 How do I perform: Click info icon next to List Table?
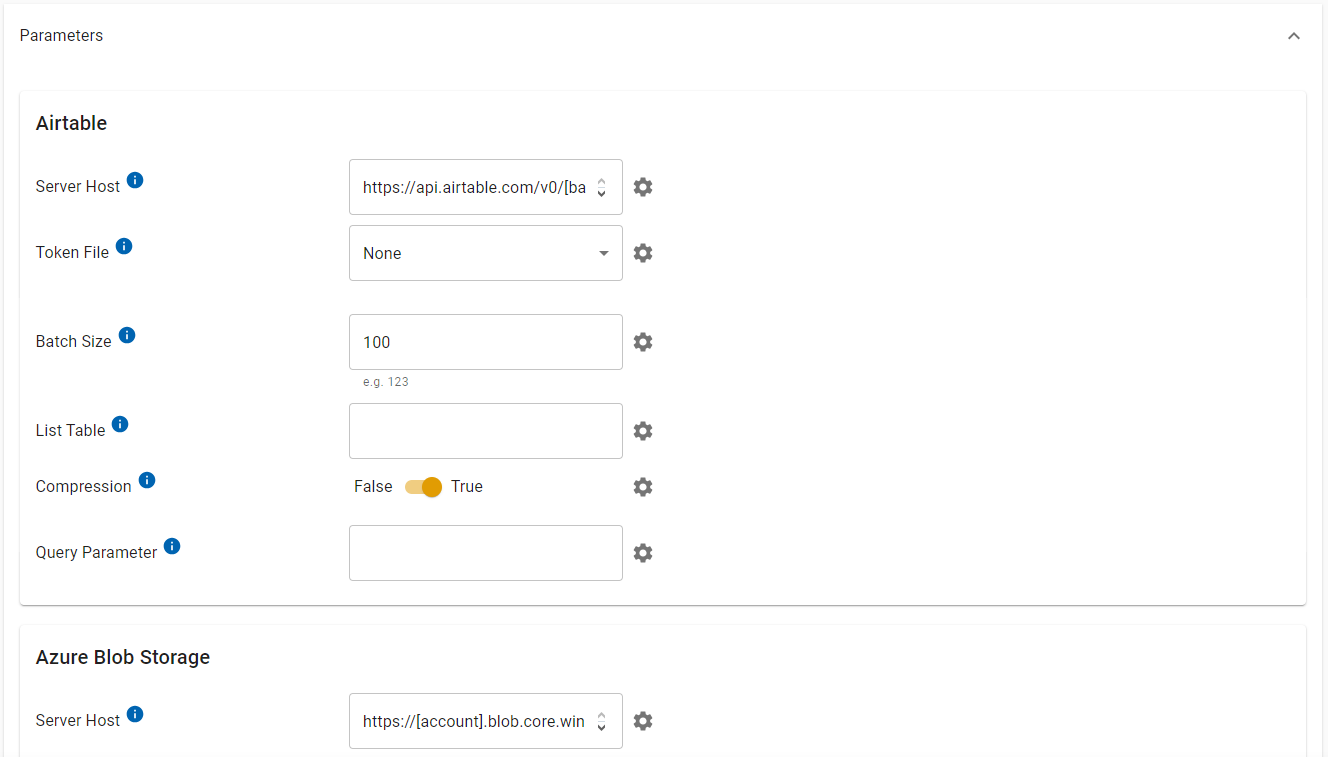coord(120,424)
